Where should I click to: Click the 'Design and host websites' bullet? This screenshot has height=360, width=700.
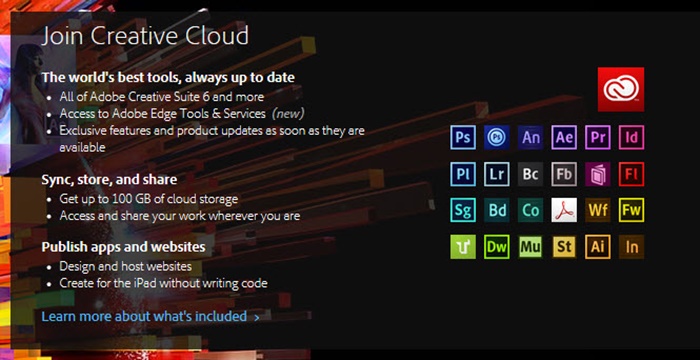coord(125,266)
